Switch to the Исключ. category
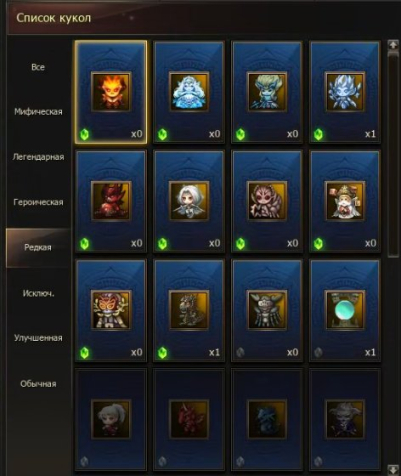 pos(38,293)
